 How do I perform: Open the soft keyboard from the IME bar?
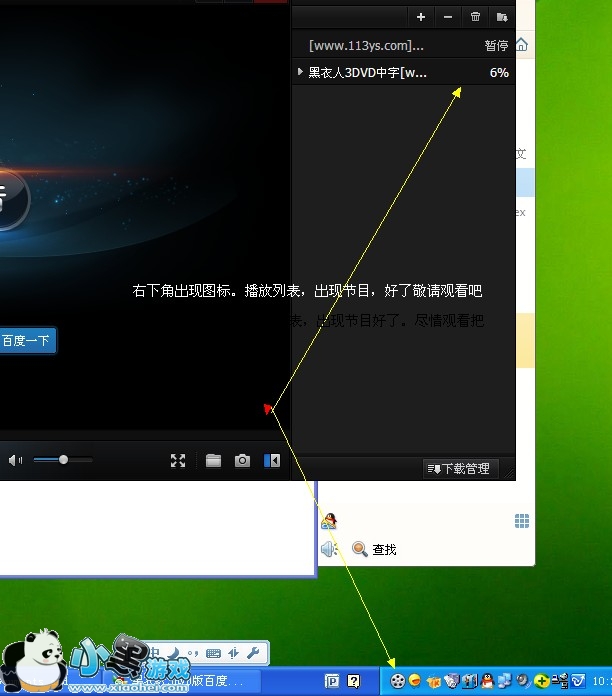(213, 653)
